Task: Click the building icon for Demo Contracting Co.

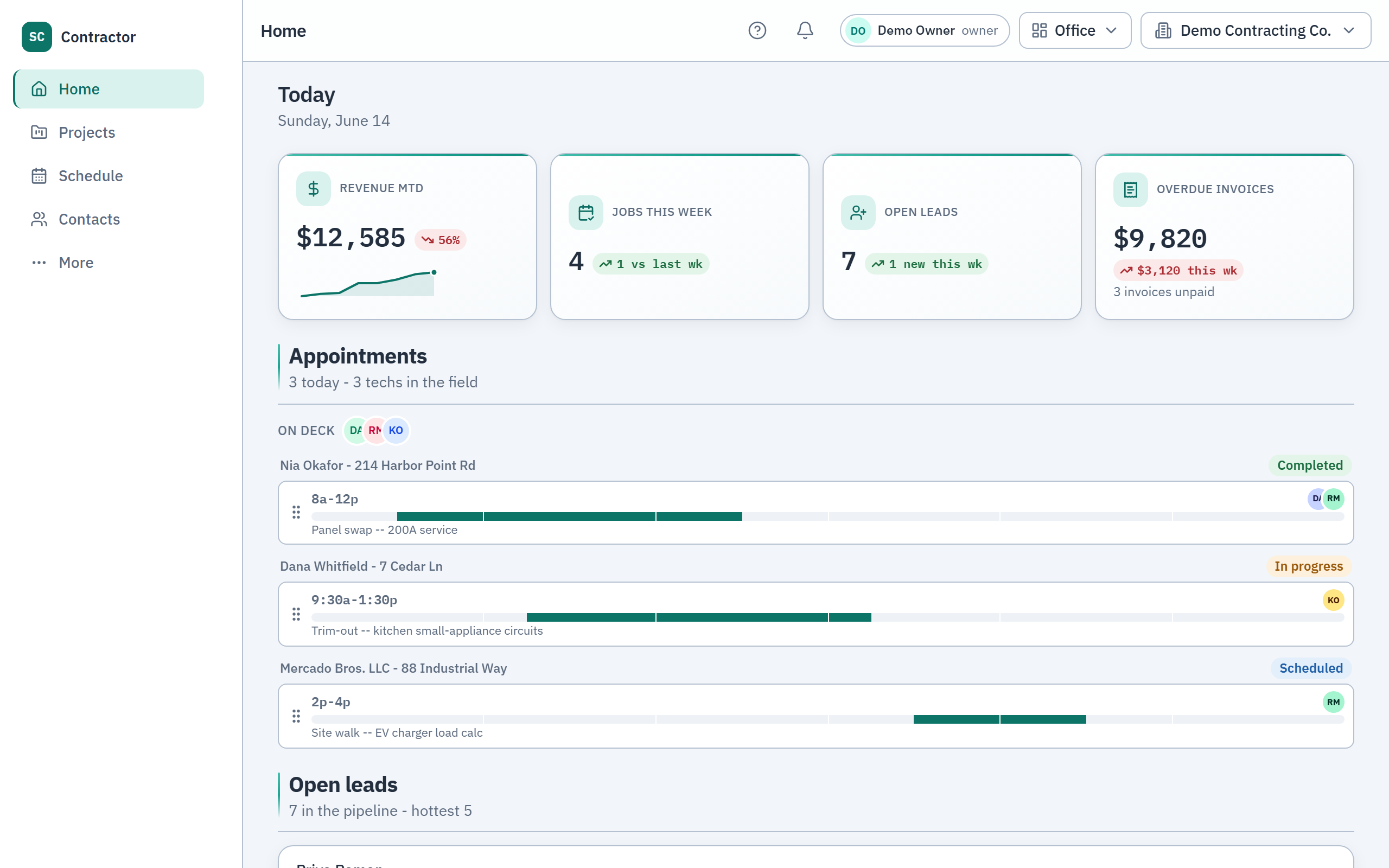Action: tap(1163, 30)
